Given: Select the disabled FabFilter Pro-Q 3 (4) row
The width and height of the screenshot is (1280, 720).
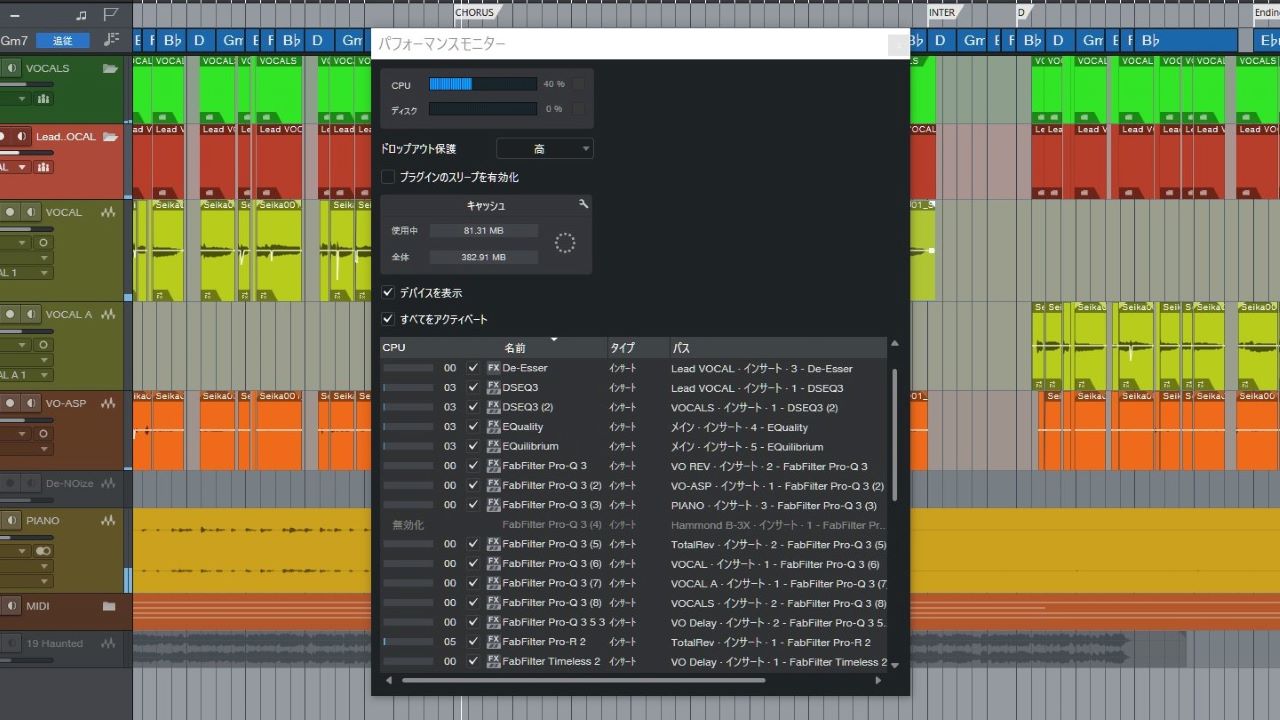Looking at the screenshot, I should click(x=634, y=524).
